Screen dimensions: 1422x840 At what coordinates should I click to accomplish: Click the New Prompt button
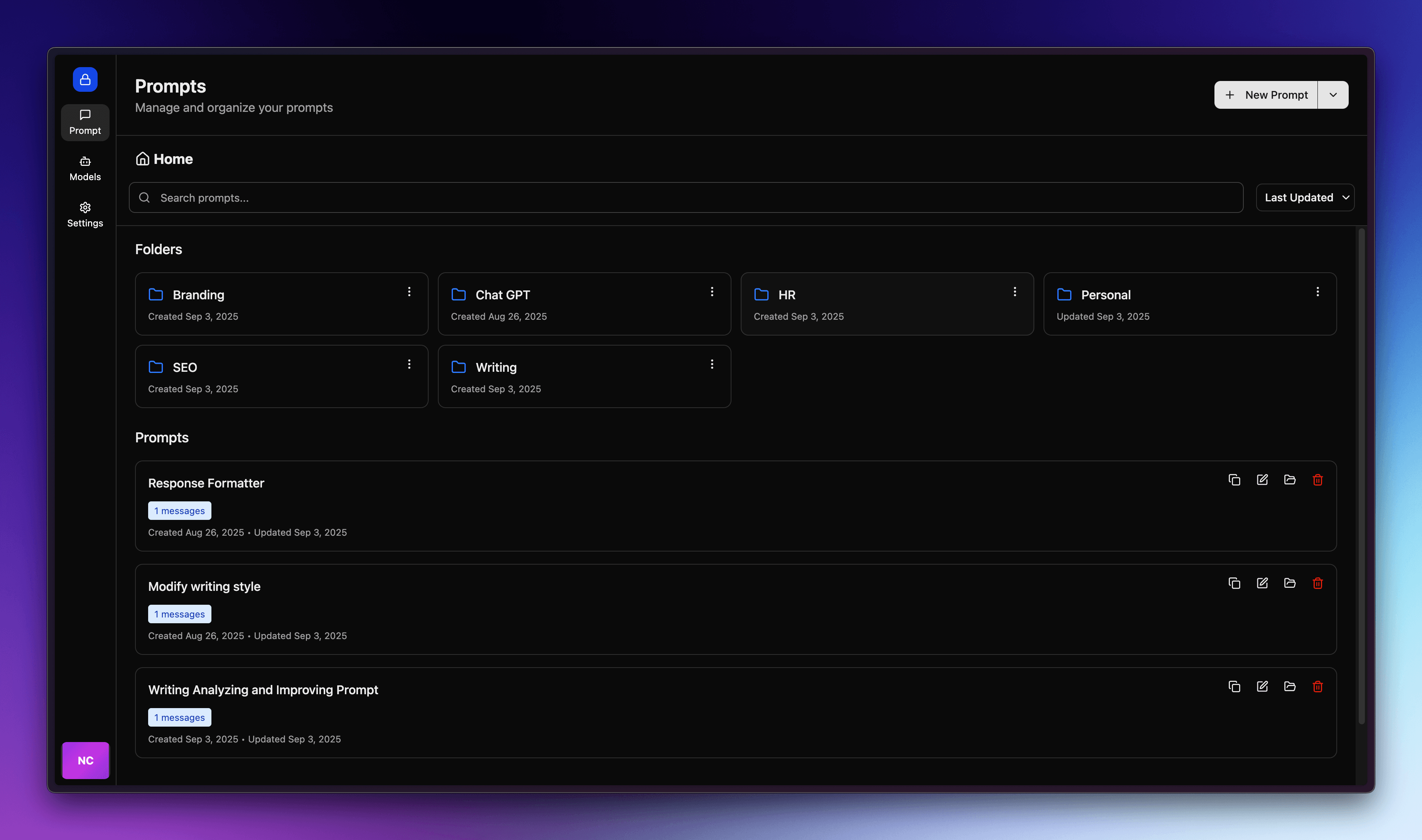1266,95
